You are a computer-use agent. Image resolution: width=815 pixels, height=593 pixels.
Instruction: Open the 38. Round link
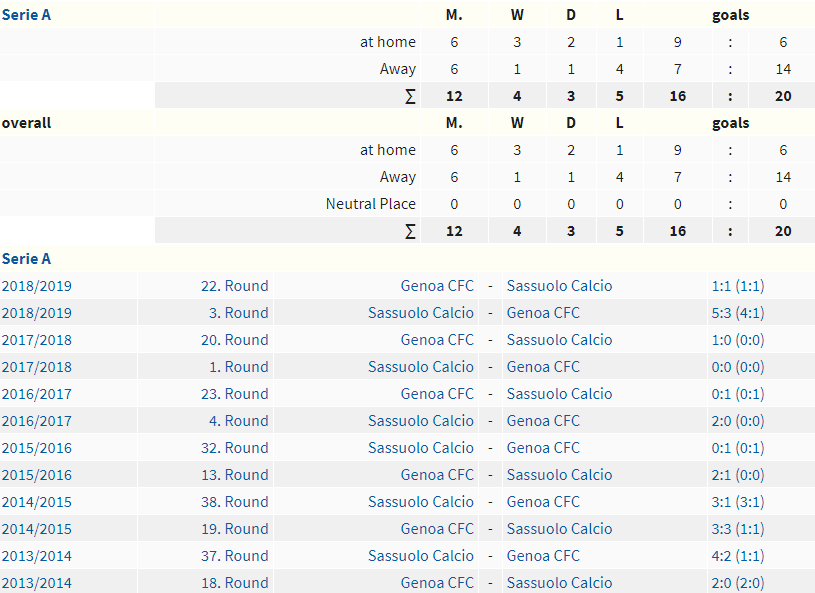tap(234, 502)
